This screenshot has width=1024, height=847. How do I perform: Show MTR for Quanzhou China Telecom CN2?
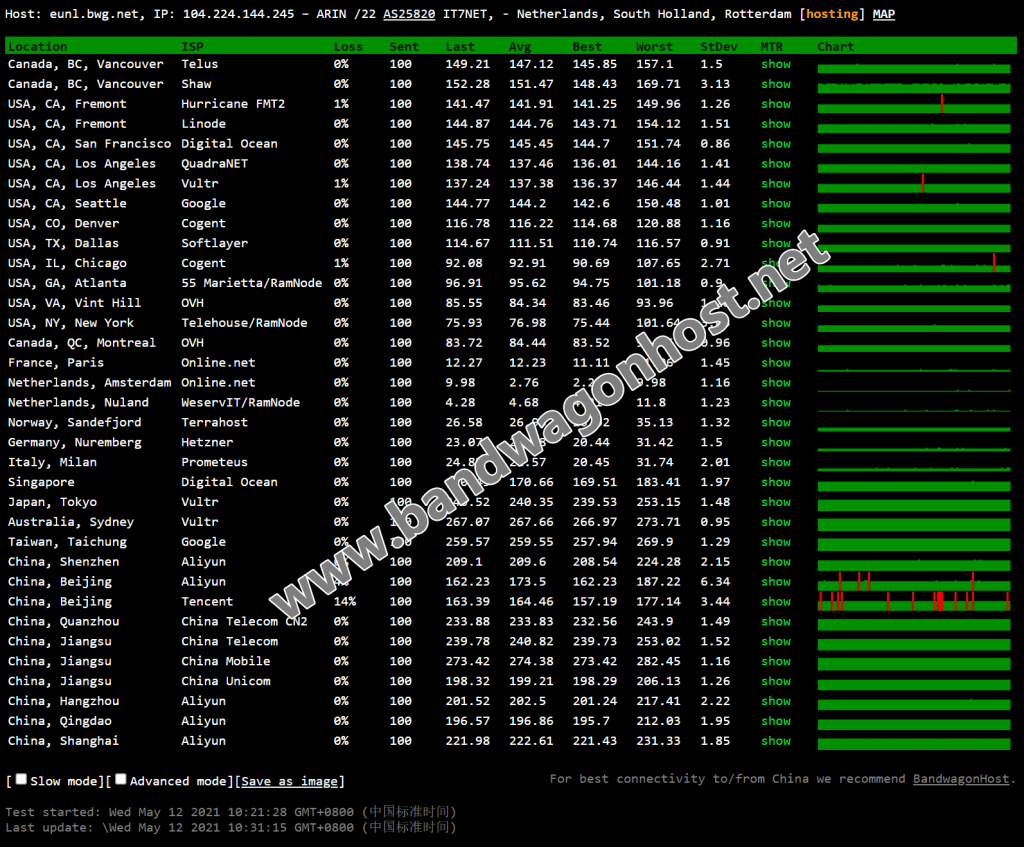click(776, 622)
